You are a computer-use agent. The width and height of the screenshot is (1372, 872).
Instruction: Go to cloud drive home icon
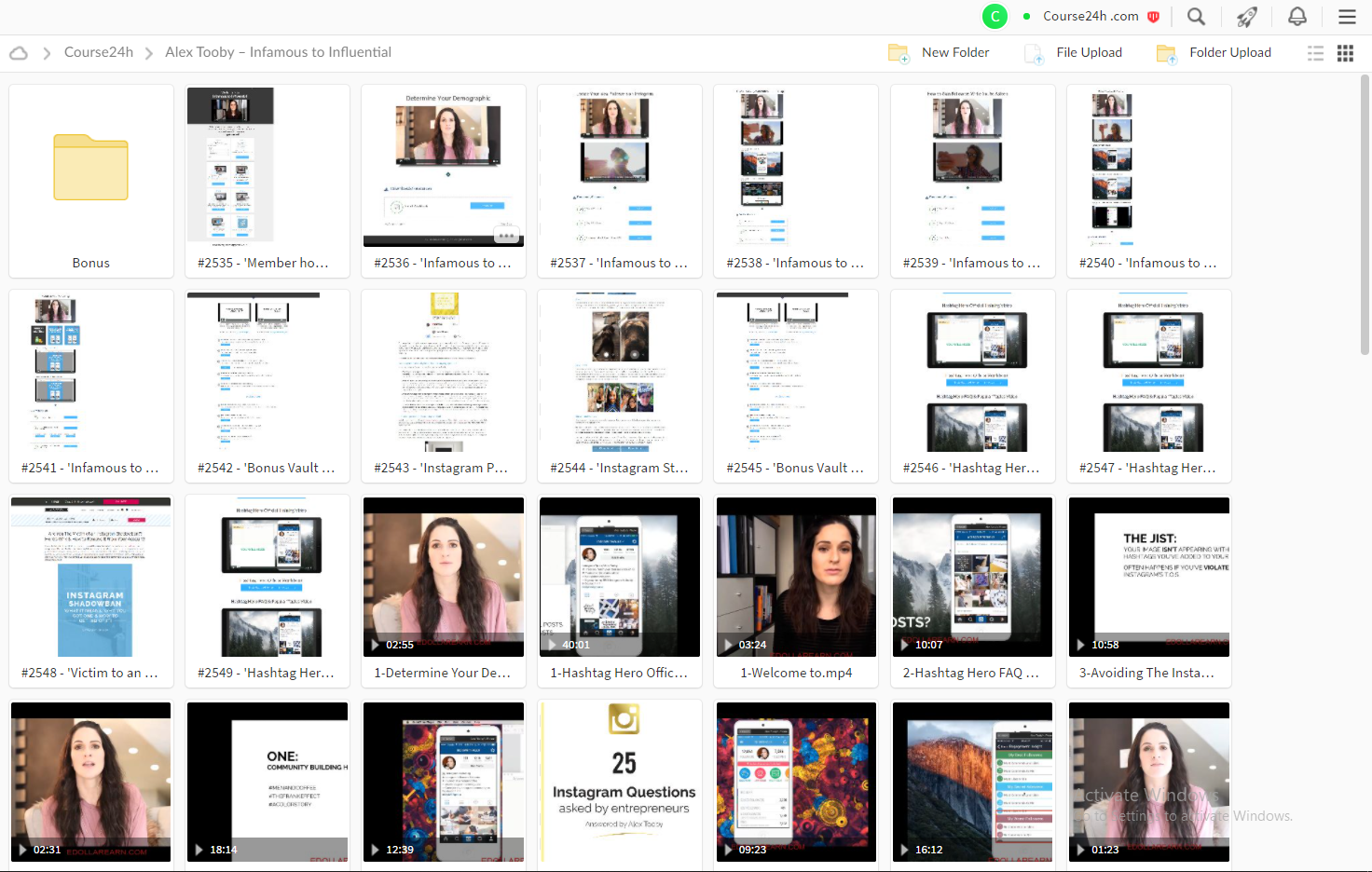tap(19, 53)
